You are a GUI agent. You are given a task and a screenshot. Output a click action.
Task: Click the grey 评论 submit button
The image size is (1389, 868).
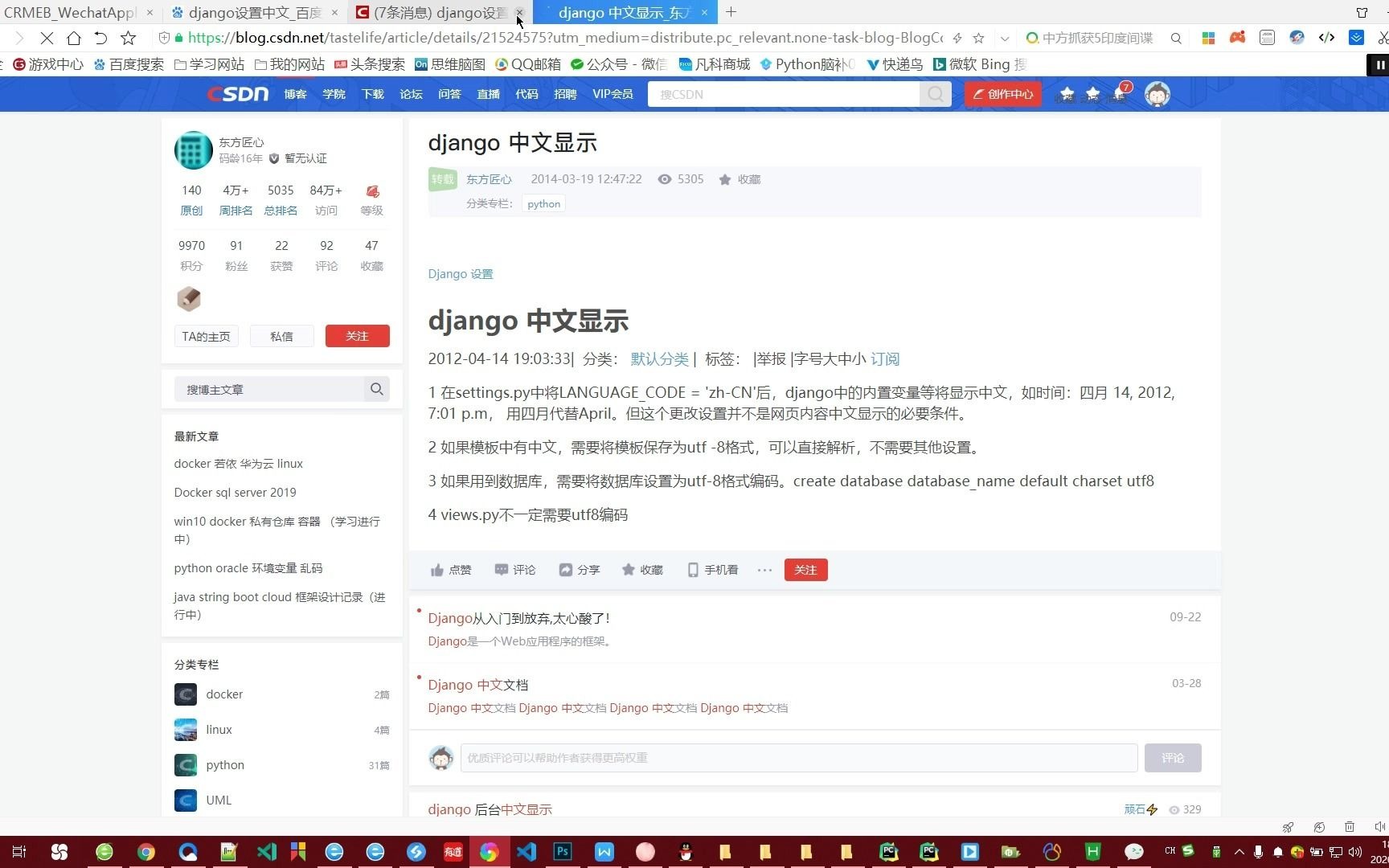tap(1173, 758)
